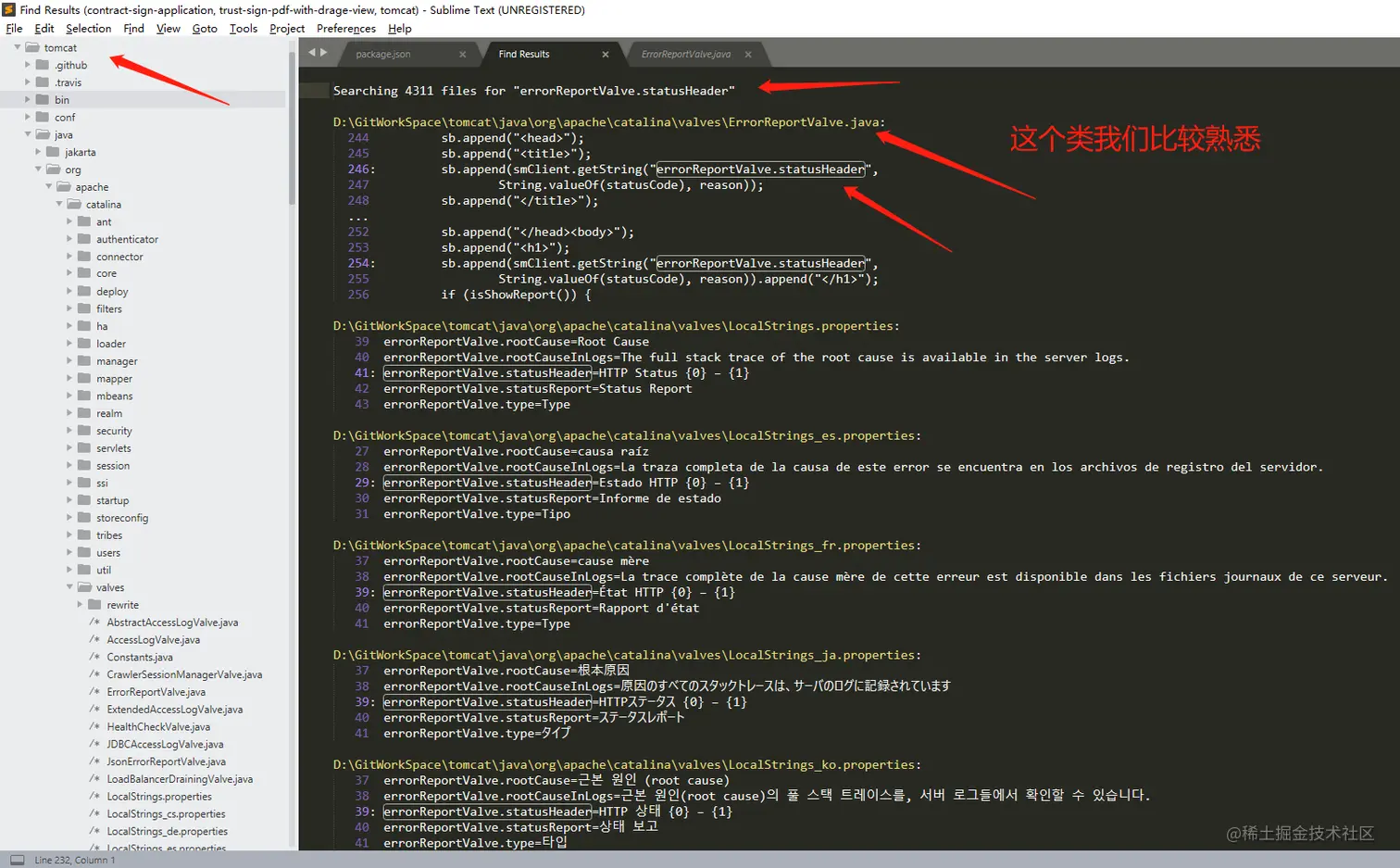
Task: Open the File menu
Action: 14,29
